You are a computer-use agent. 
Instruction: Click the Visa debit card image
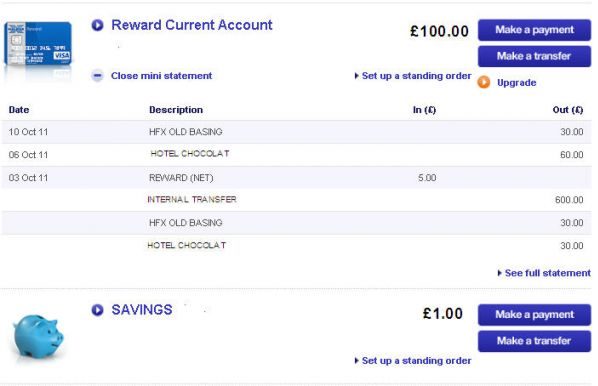38,45
